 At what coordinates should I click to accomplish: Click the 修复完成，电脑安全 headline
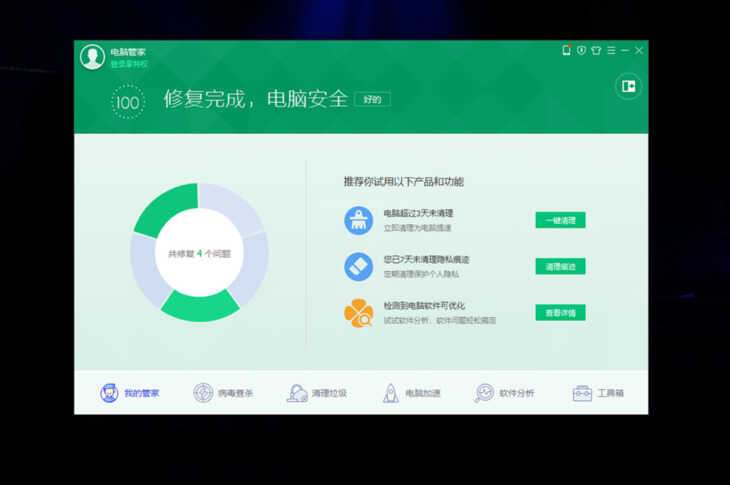click(x=256, y=99)
